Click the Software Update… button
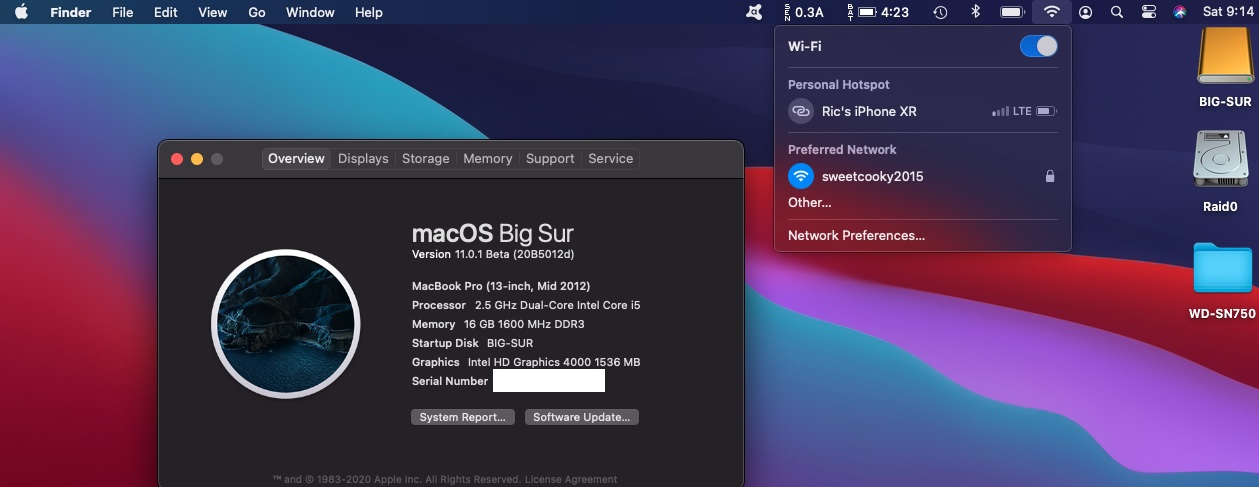 [582, 417]
